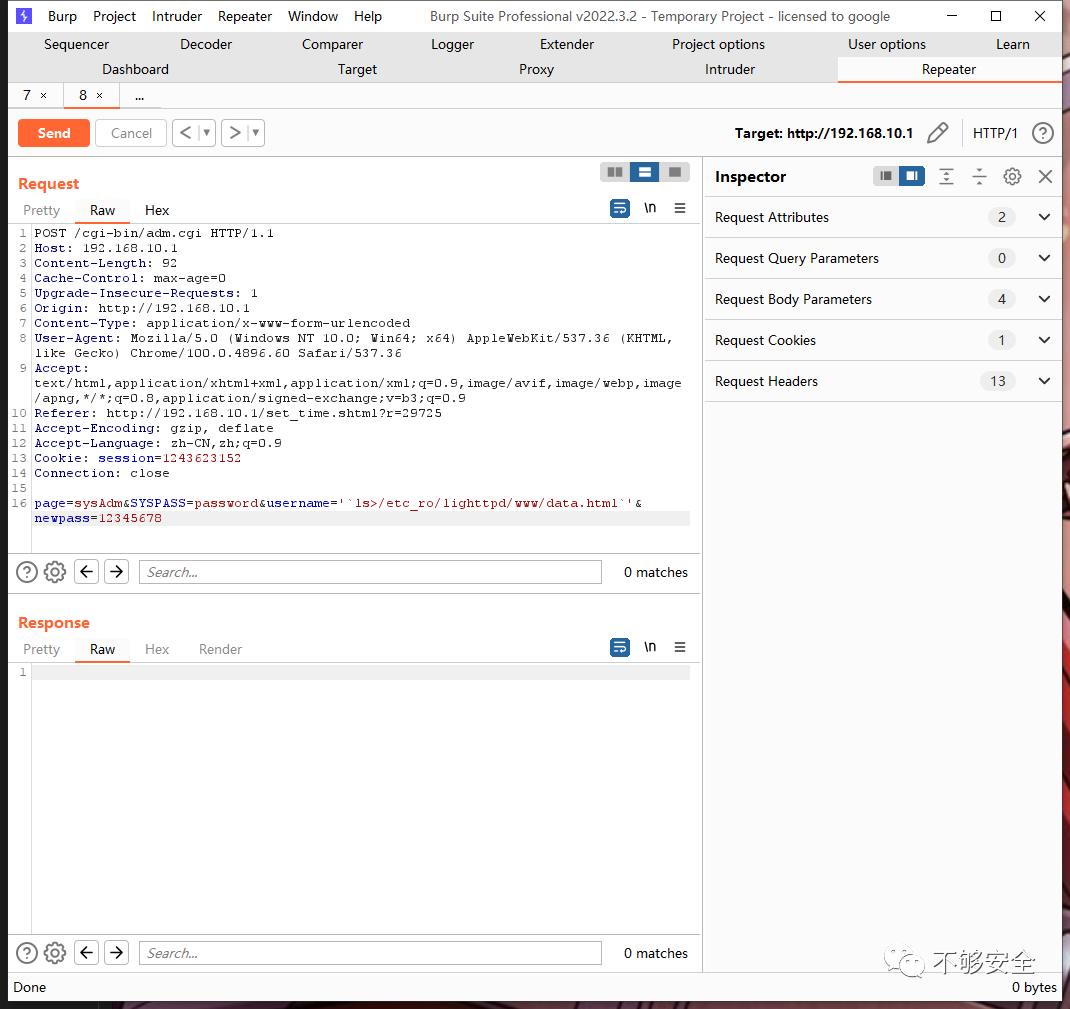Screen dimensions: 1070x1009
Task: Open the Extender tab
Action: [x=566, y=44]
